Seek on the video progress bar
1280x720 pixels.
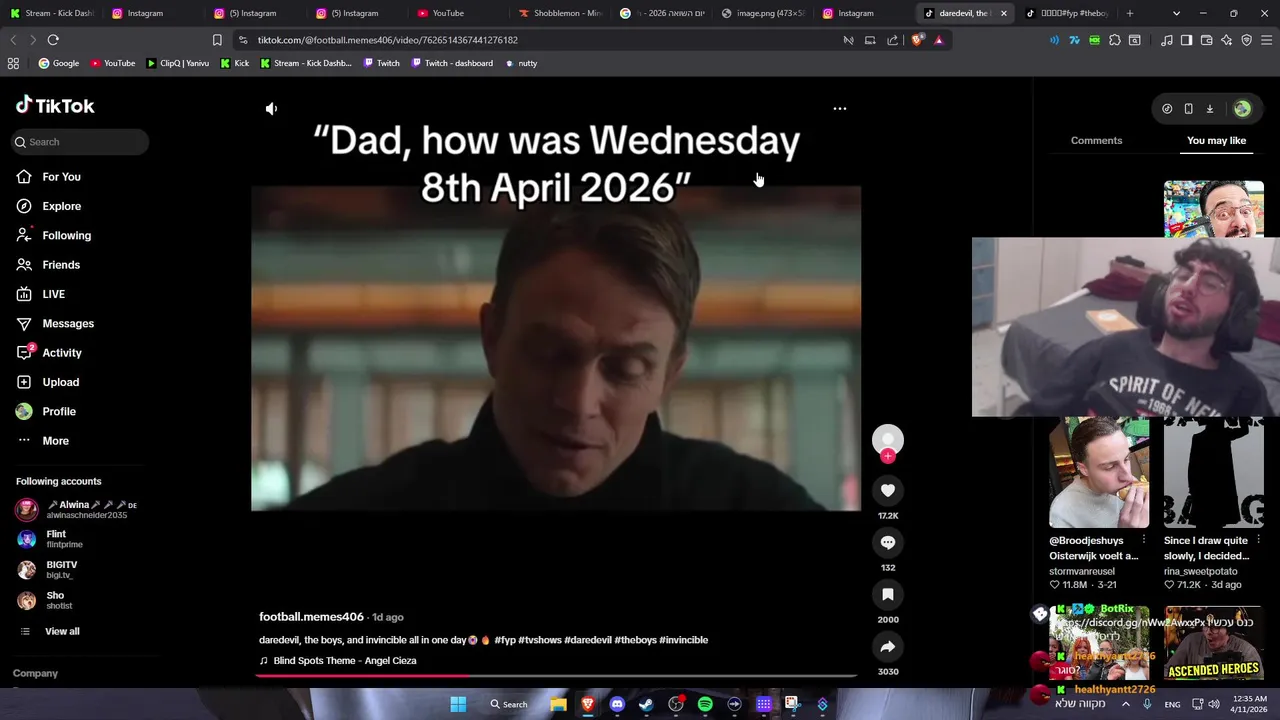(x=555, y=676)
